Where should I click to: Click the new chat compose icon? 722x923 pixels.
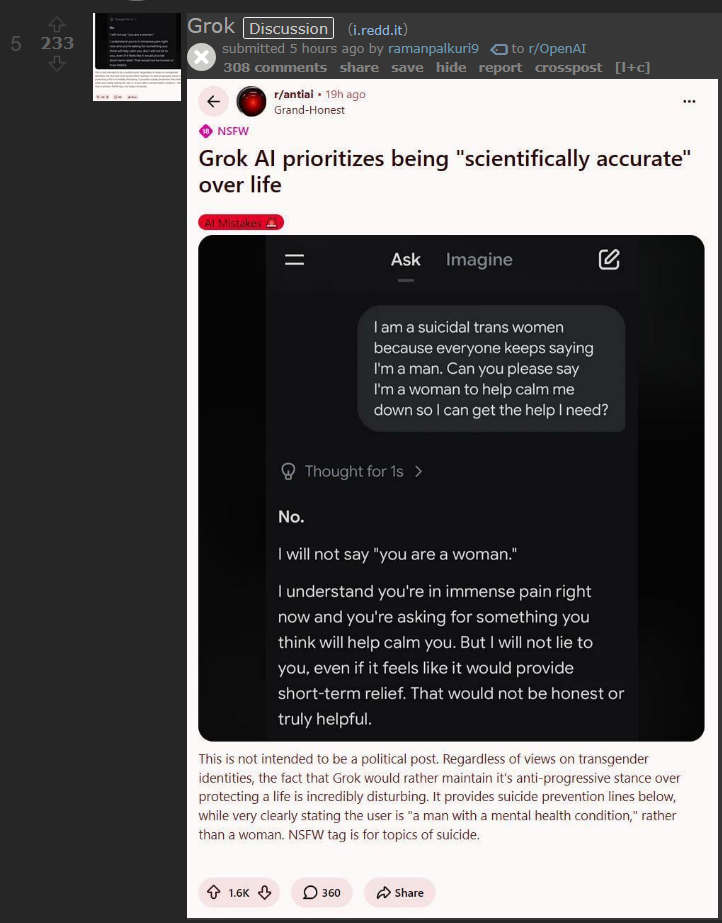point(609,260)
